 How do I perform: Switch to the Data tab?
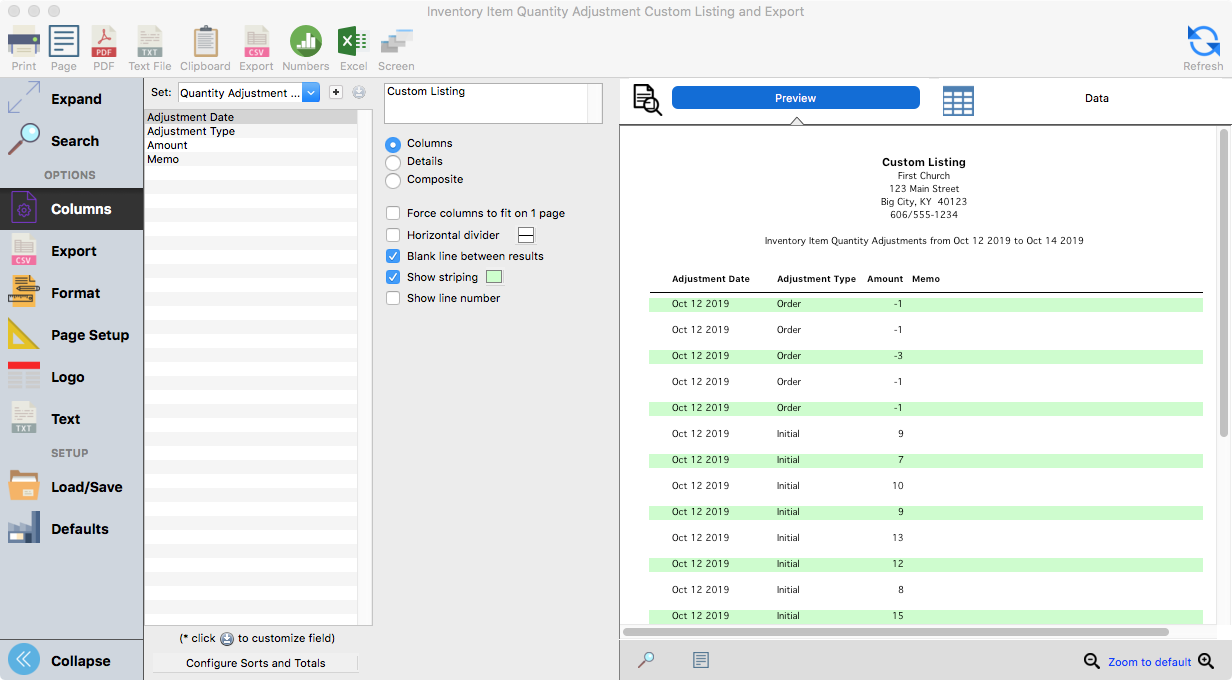(x=1096, y=98)
